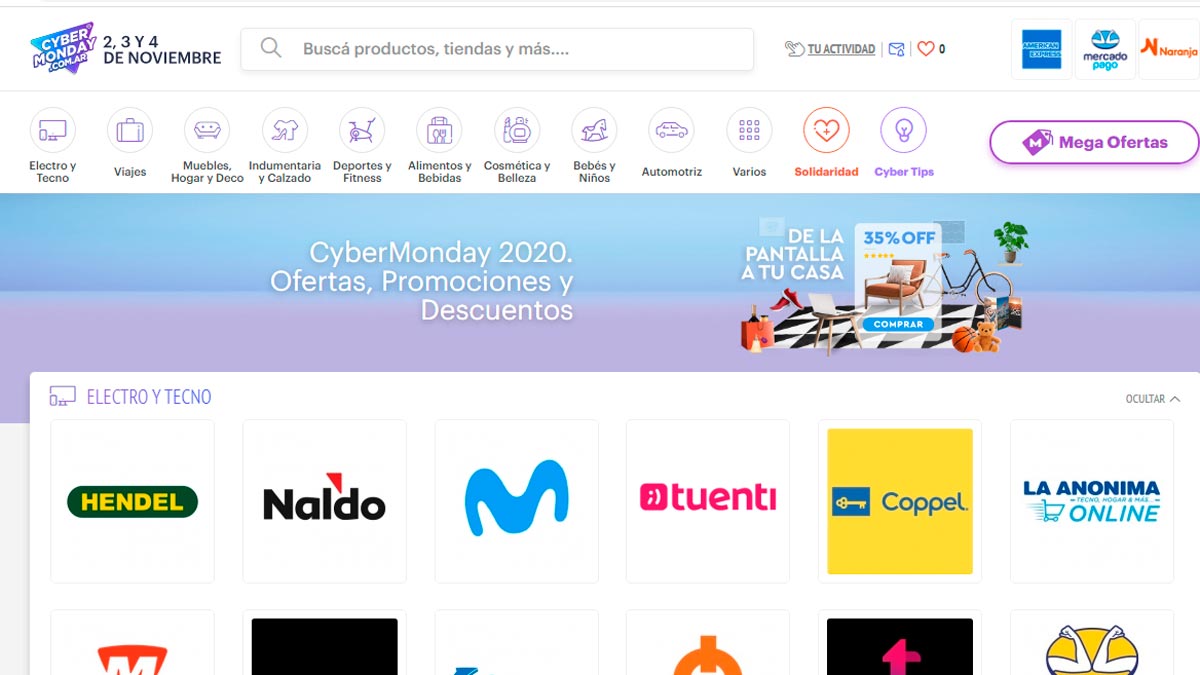The image size is (1200, 675).
Task: Open the Hendel store tile
Action: point(132,501)
